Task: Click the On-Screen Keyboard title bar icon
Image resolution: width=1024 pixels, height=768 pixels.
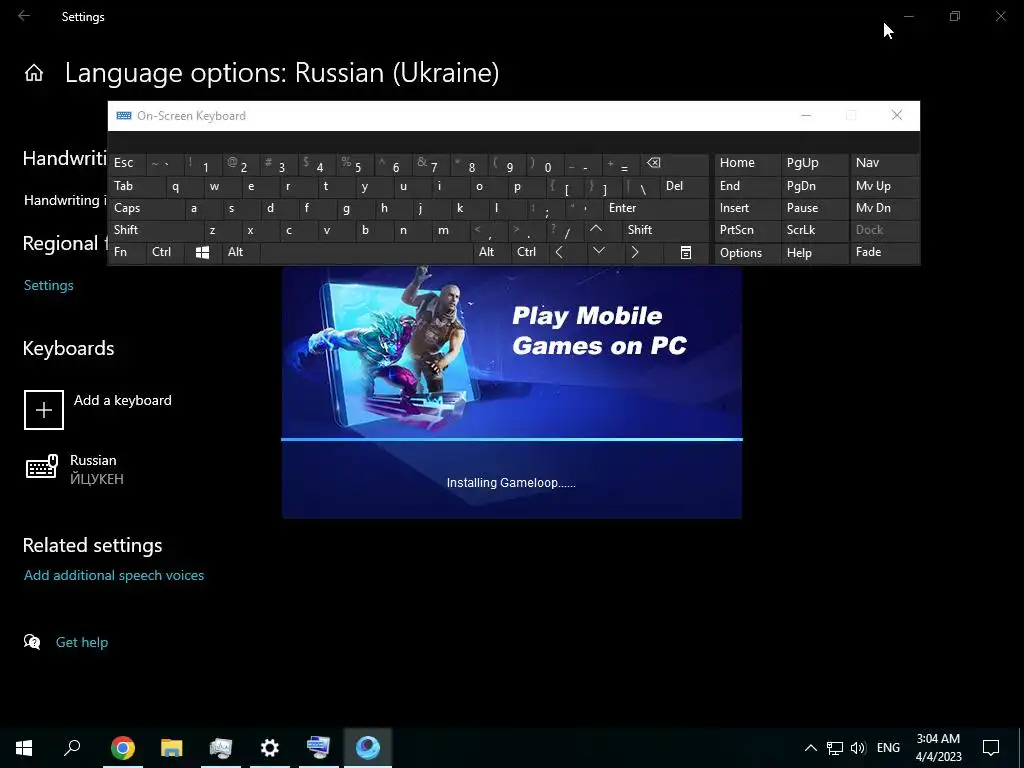Action: (x=123, y=116)
